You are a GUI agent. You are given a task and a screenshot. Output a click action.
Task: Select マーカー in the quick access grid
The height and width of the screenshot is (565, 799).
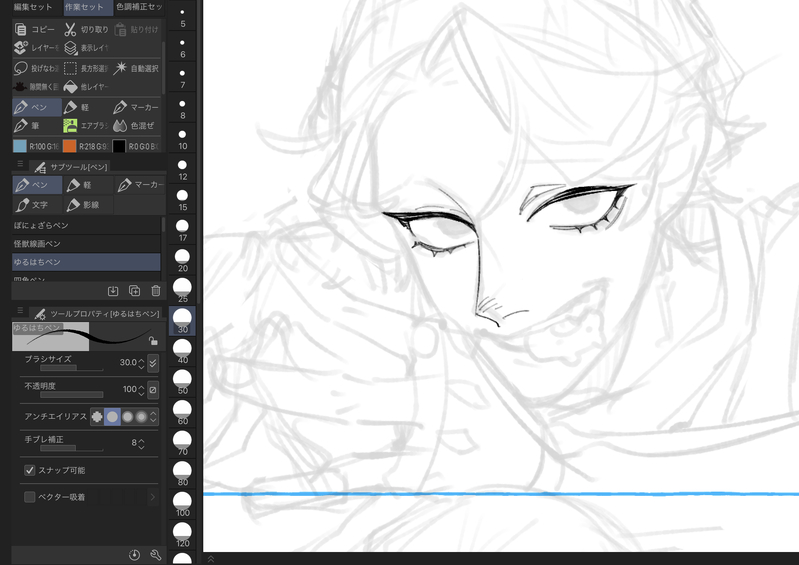[x=136, y=107]
